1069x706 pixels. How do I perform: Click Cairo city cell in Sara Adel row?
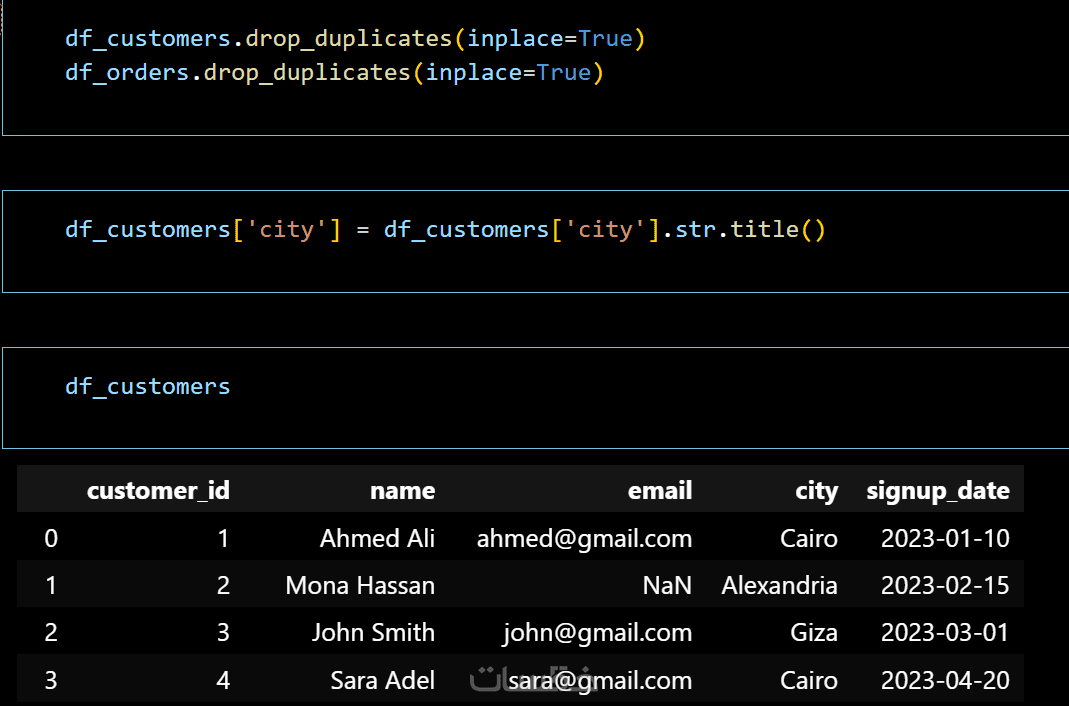pos(809,680)
